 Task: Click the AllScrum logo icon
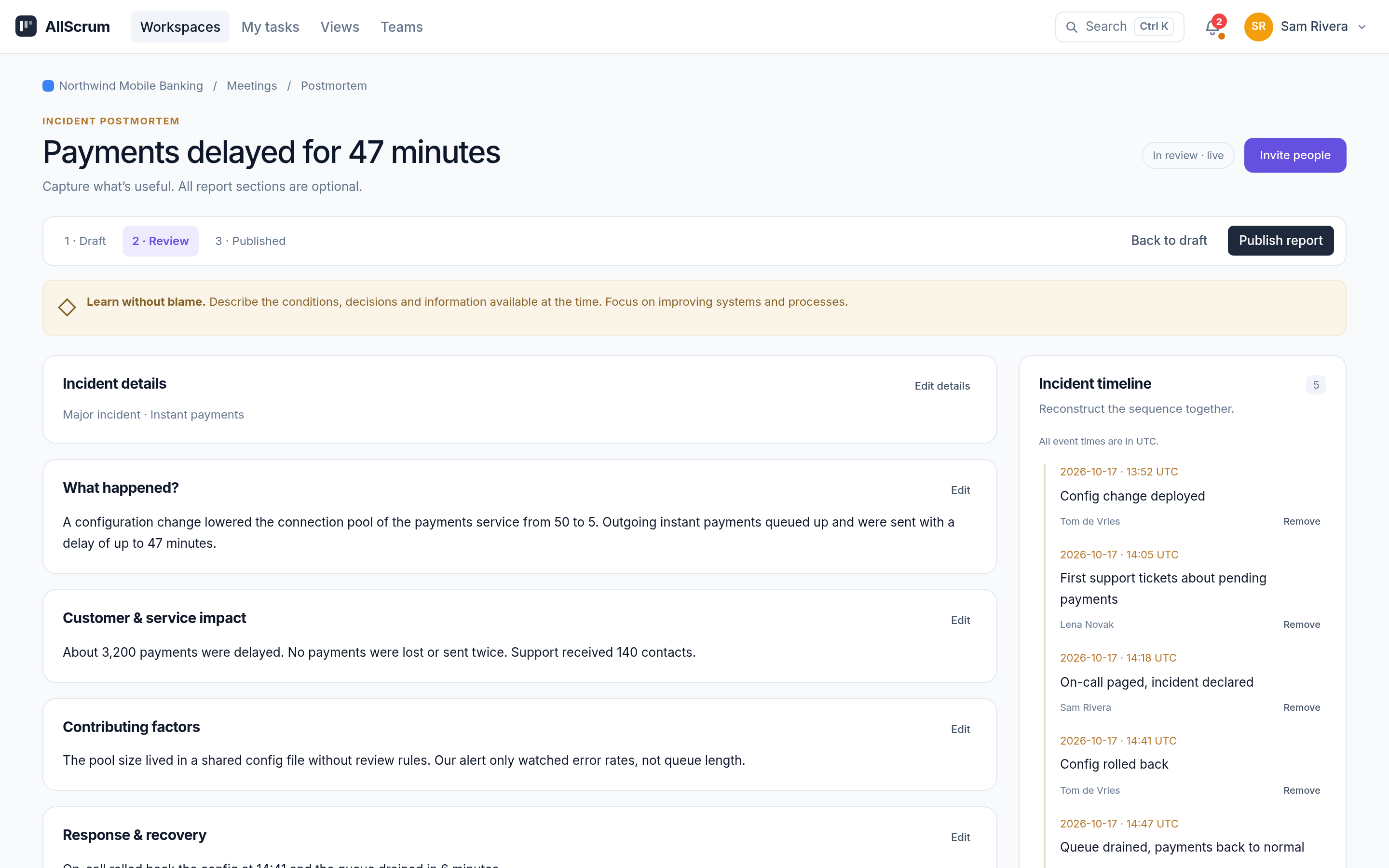click(x=26, y=27)
